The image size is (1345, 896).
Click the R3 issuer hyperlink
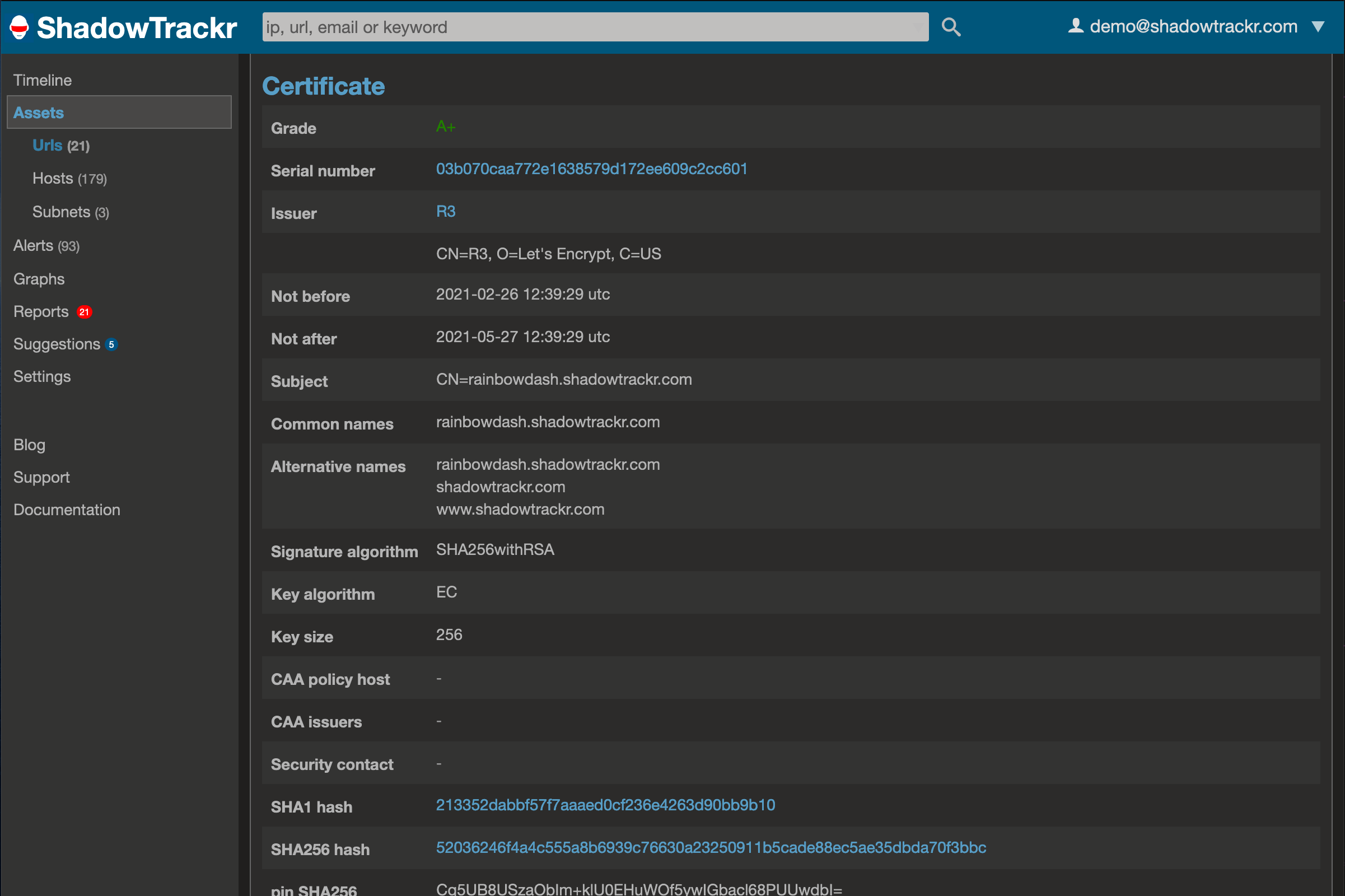[446, 211]
